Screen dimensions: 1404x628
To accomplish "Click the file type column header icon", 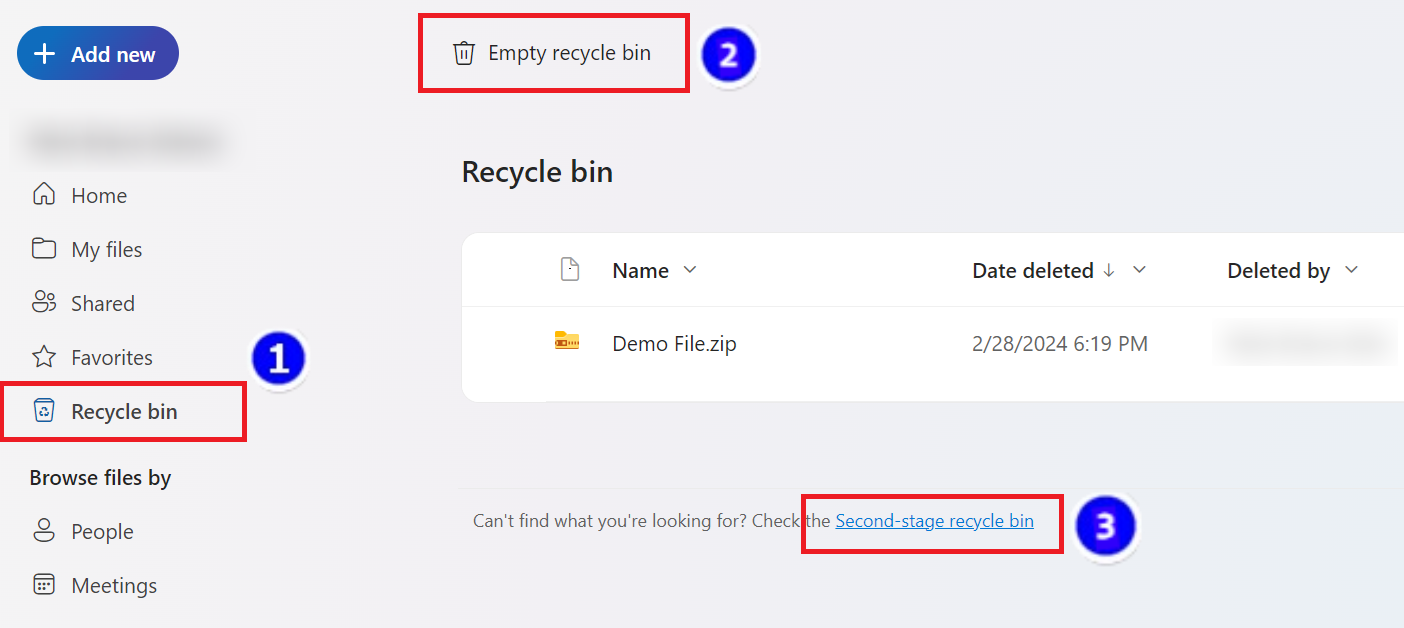I will (570, 270).
